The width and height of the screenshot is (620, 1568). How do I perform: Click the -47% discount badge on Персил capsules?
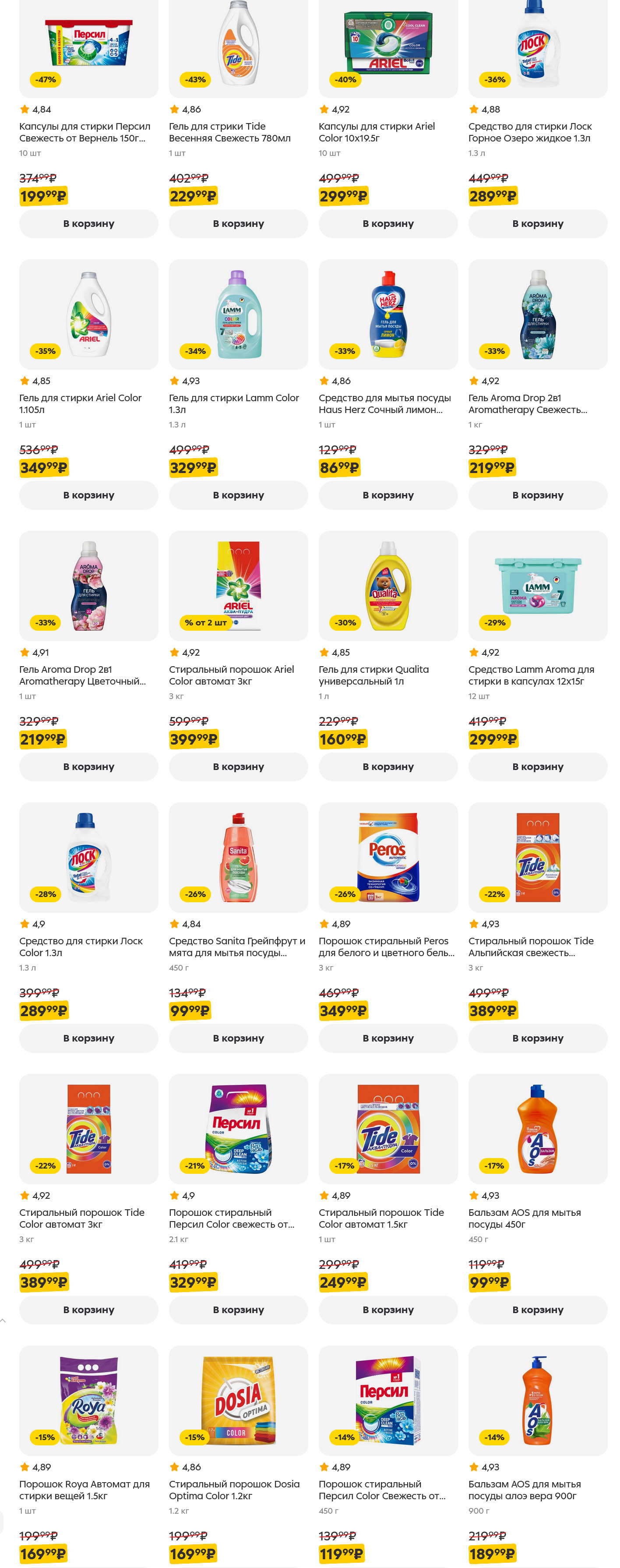coord(45,80)
